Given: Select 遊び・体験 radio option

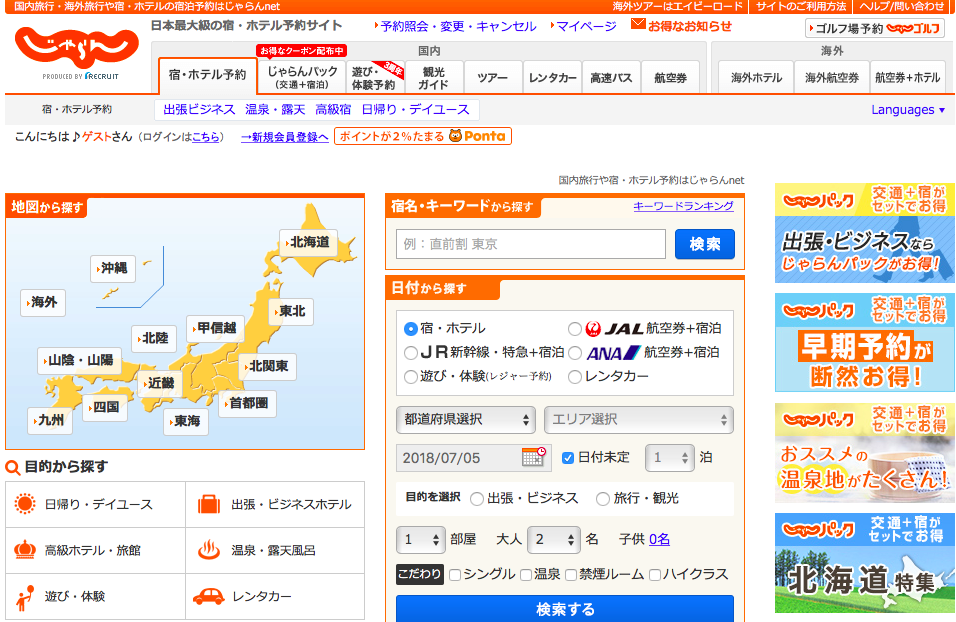Looking at the screenshot, I should click(410, 376).
